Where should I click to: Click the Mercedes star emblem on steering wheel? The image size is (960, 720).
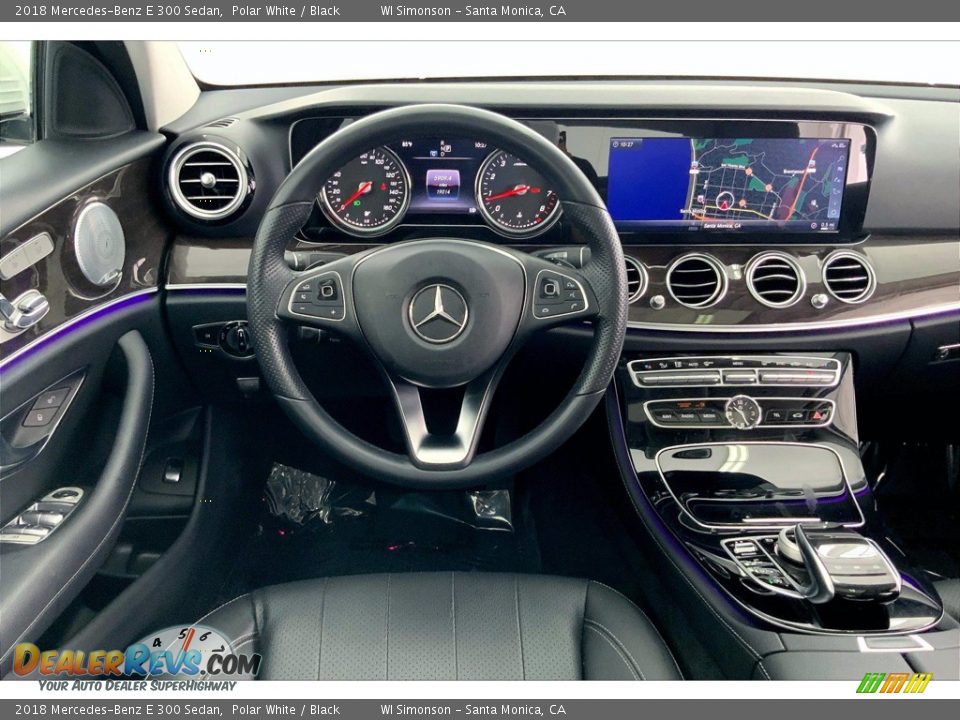coord(438,313)
